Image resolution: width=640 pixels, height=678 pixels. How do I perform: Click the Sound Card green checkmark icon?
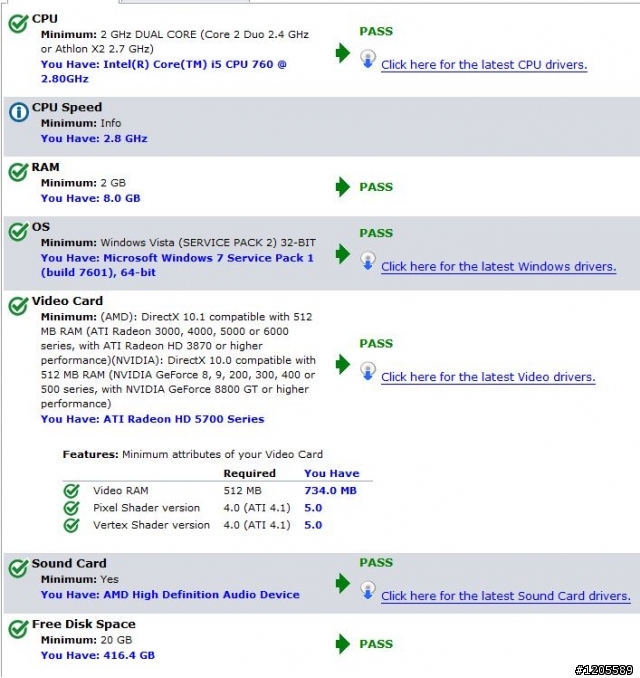click(x=19, y=569)
